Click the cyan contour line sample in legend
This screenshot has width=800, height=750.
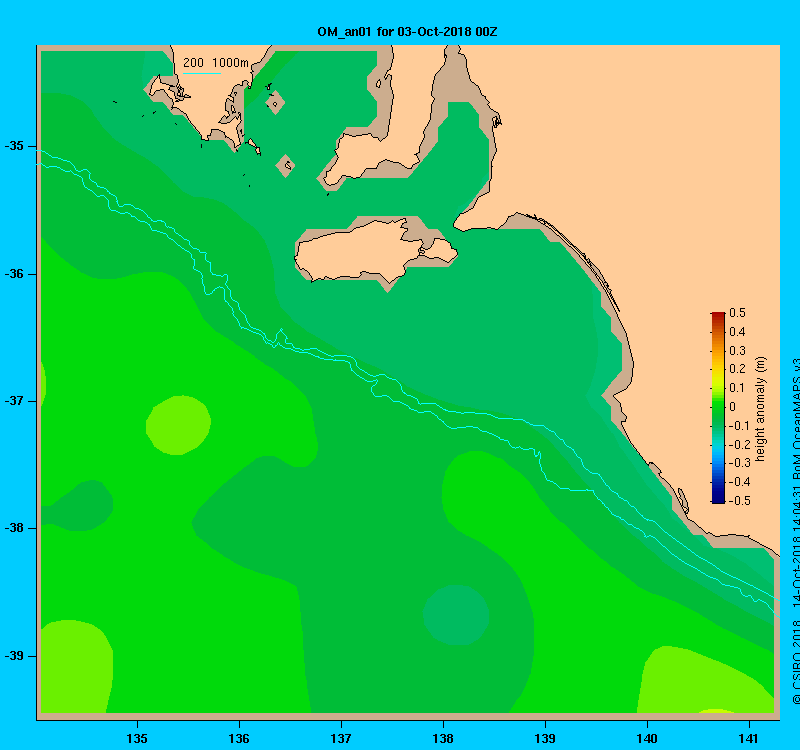click(202, 73)
